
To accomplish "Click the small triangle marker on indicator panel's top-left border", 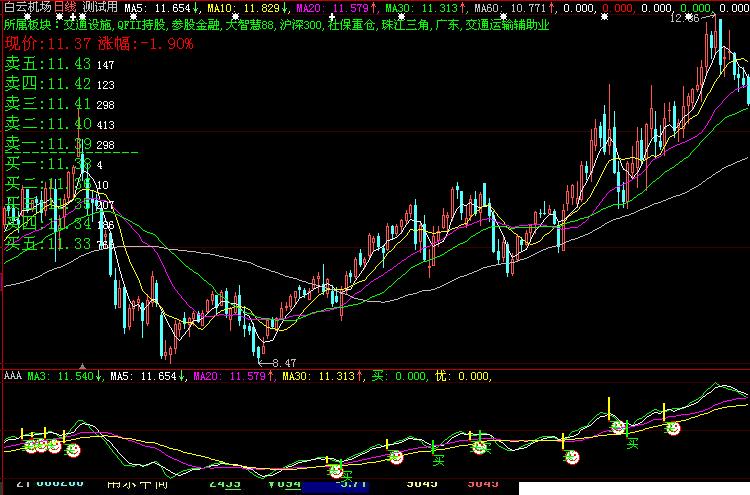I will pyautogui.click(x=83, y=366).
